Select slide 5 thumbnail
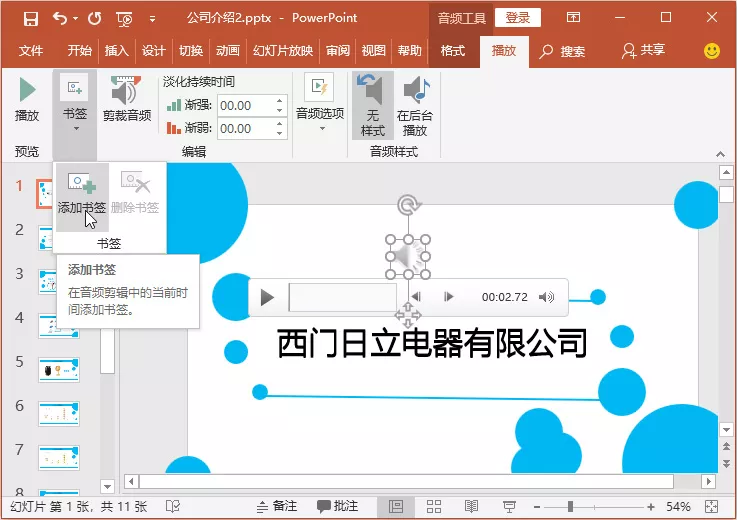737x520 pixels. coord(59,370)
